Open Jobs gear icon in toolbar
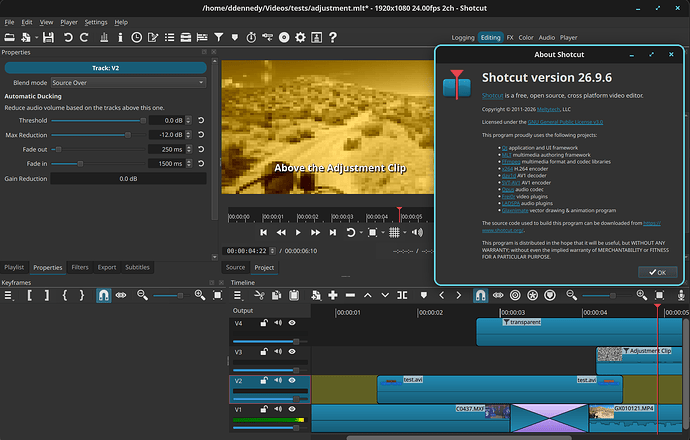 point(300,37)
